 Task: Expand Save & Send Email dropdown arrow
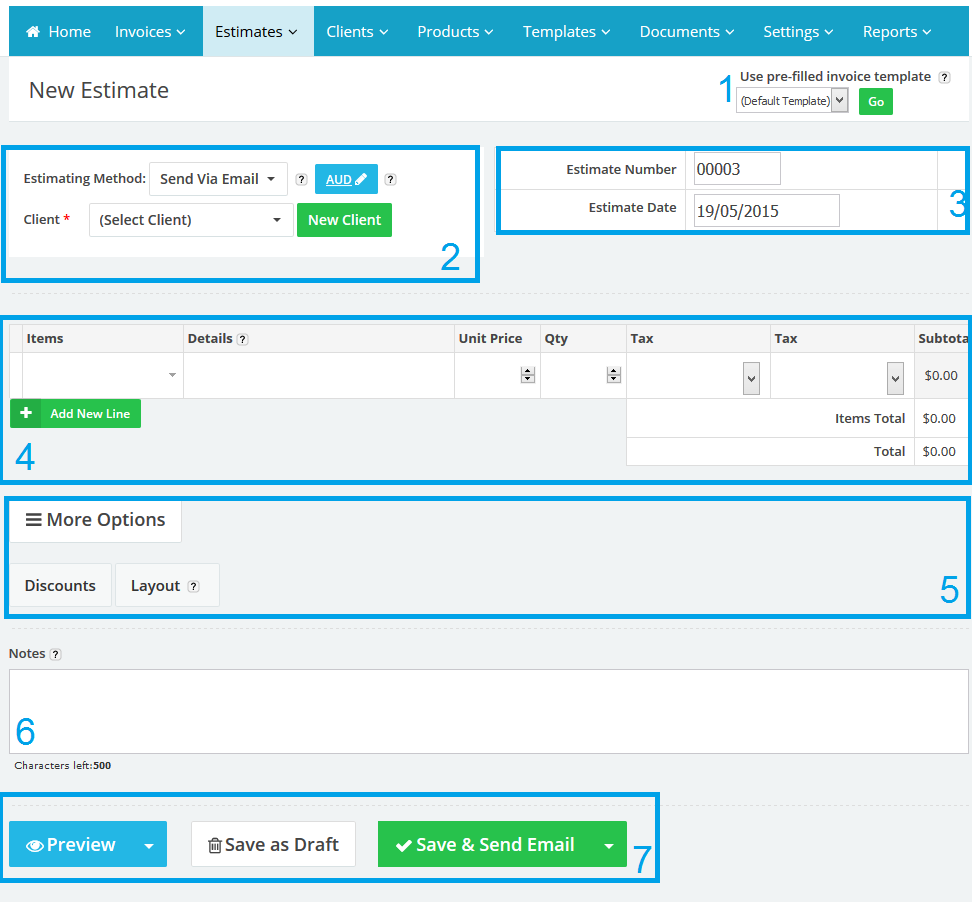click(x=608, y=845)
